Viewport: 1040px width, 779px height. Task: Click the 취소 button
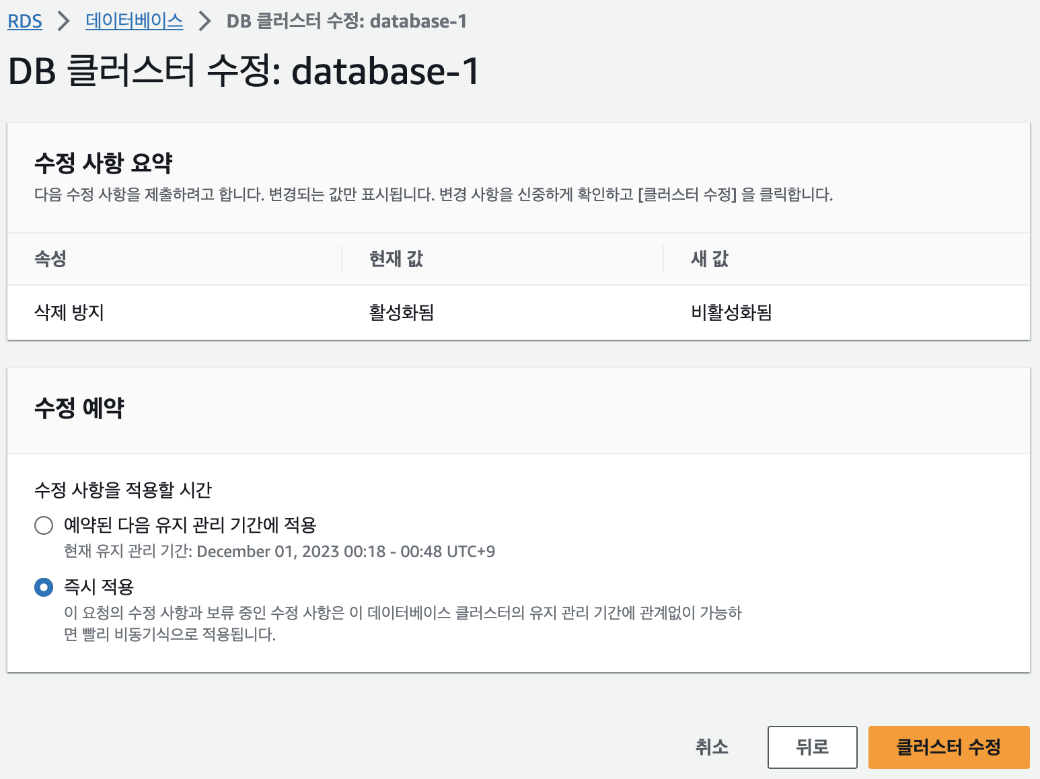tap(712, 747)
